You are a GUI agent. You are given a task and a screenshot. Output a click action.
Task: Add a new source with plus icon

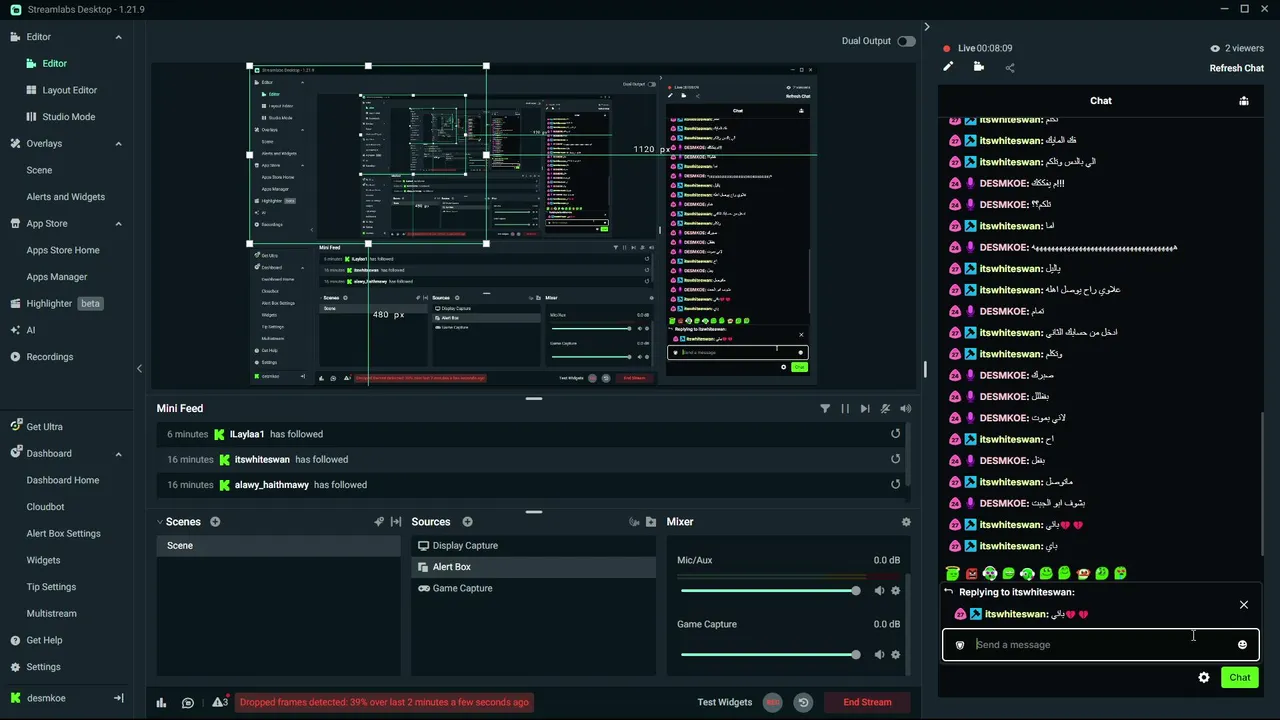(467, 522)
